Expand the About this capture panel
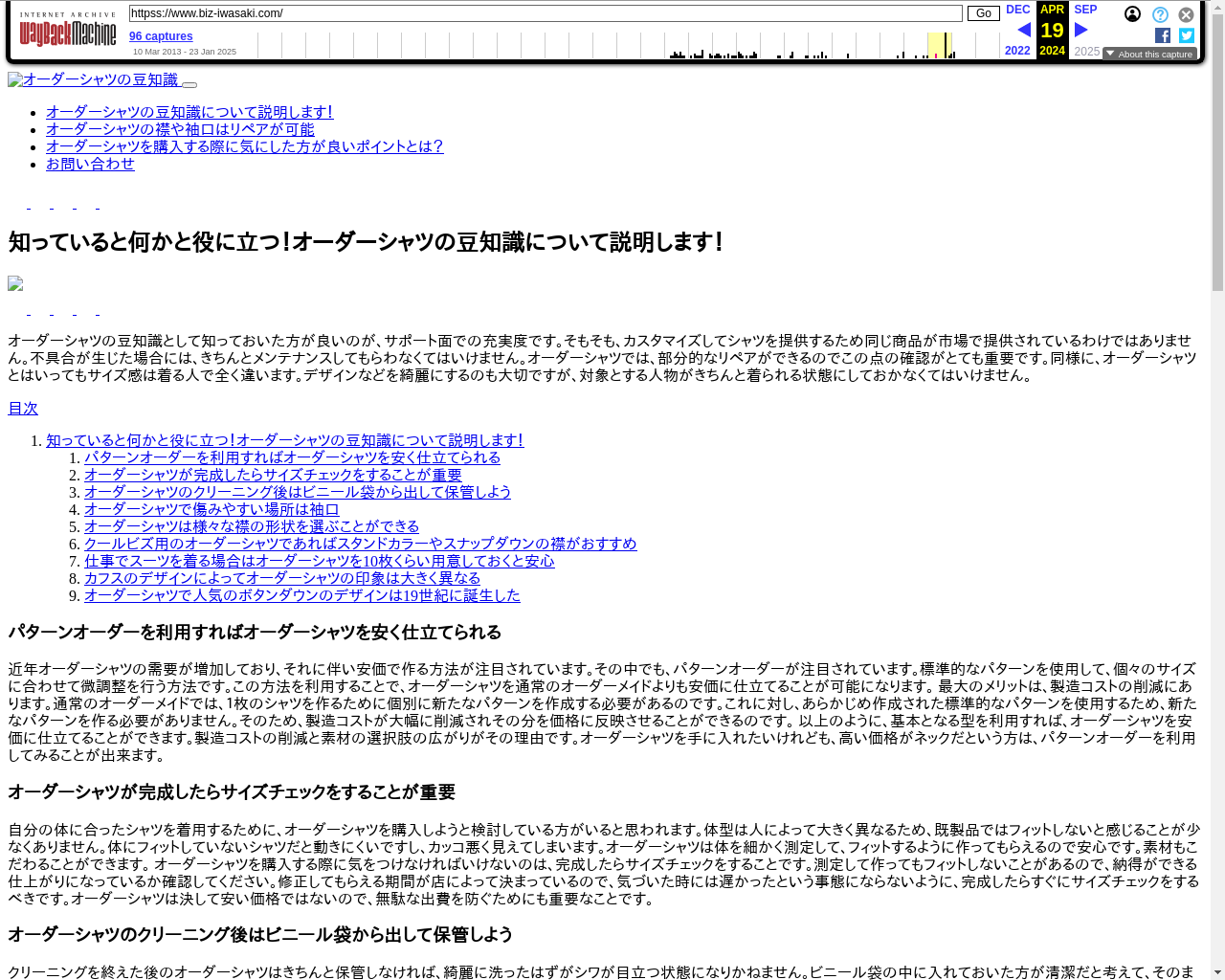1225x980 pixels. coord(1149,55)
